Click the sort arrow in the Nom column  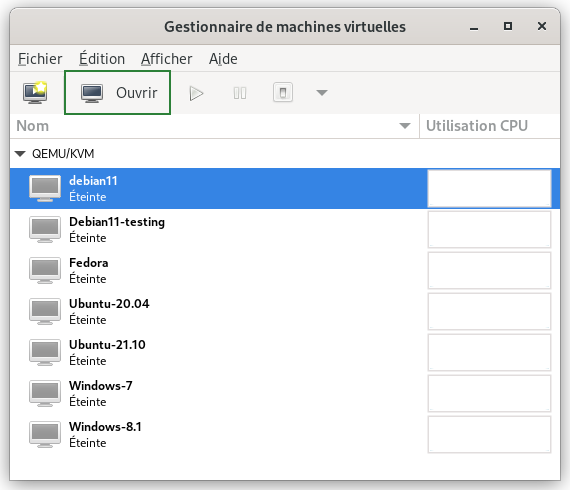405,126
